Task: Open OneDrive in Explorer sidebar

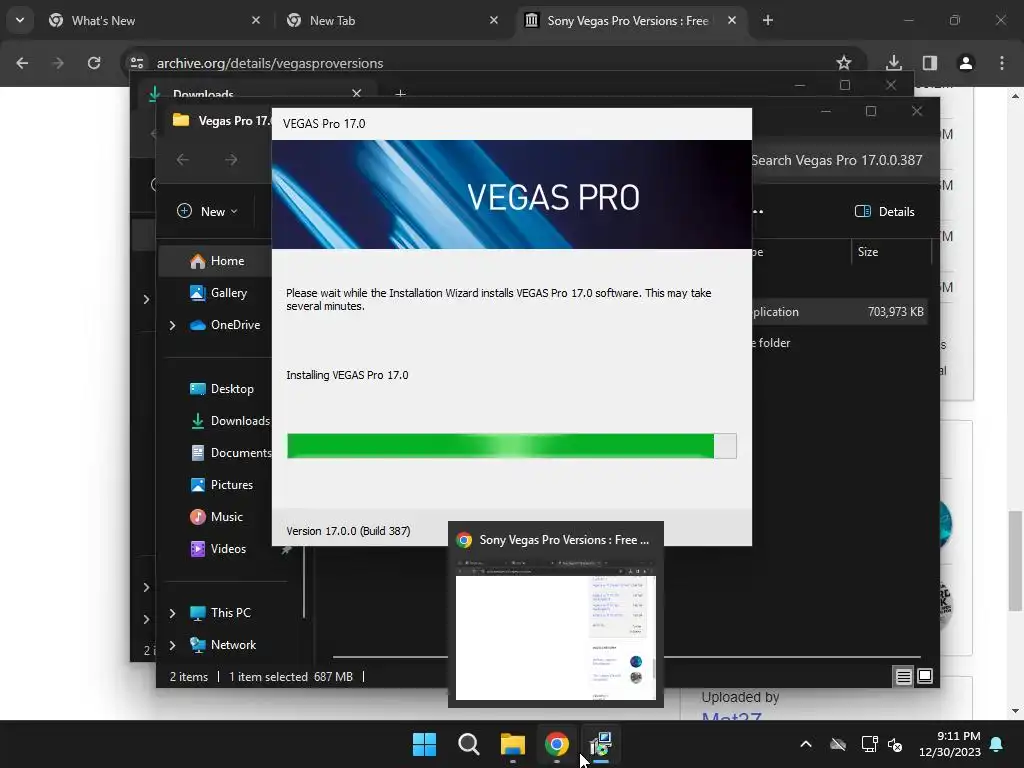Action: tap(225, 325)
